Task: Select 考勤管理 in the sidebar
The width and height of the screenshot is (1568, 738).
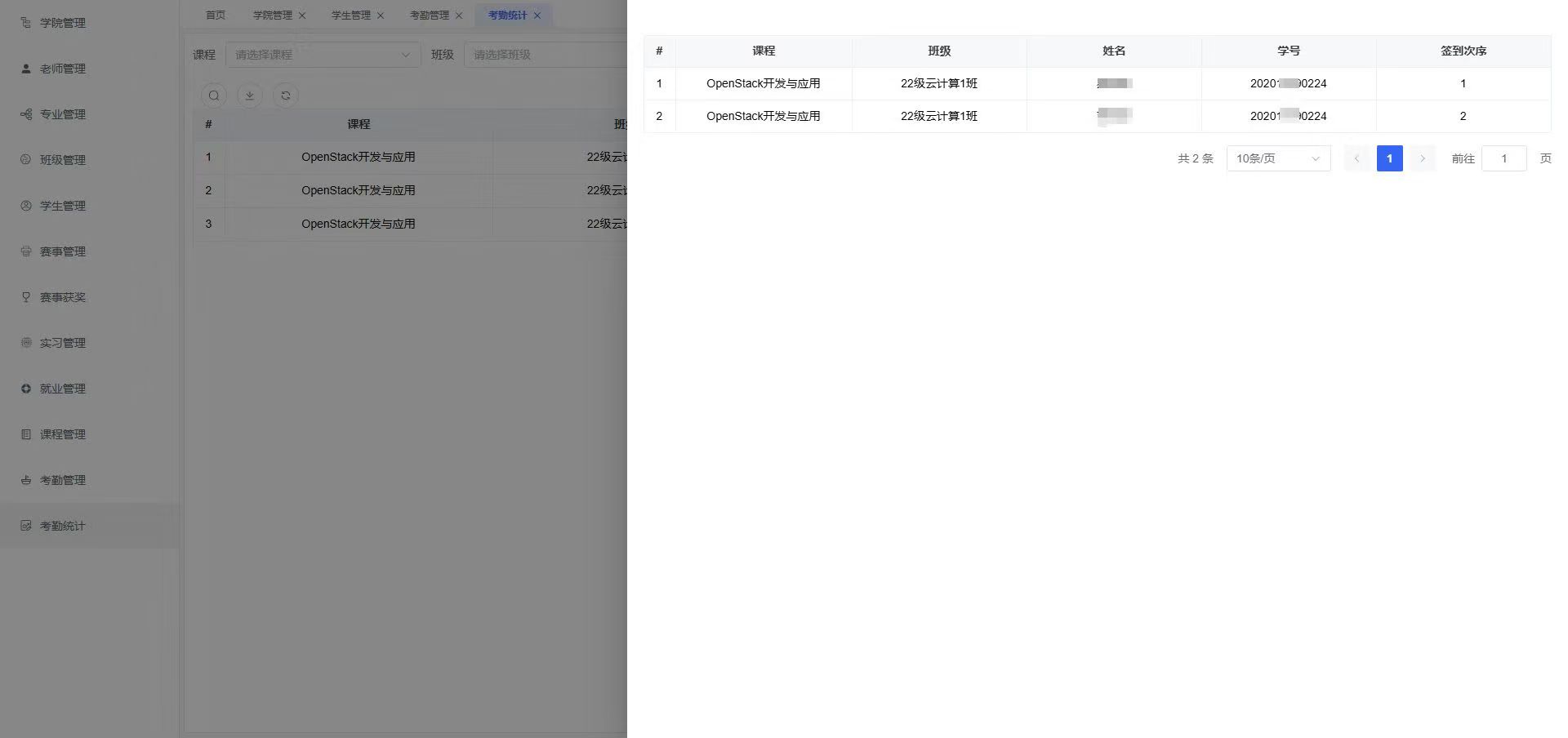Action: tap(62, 480)
